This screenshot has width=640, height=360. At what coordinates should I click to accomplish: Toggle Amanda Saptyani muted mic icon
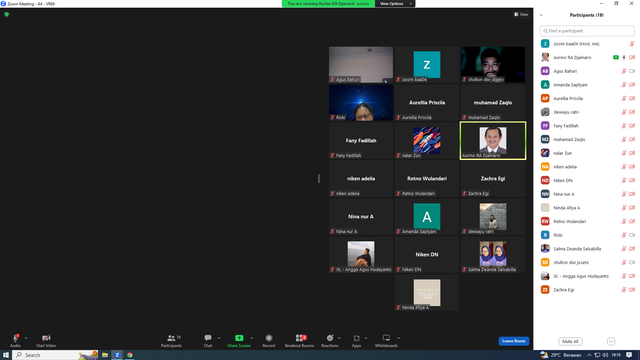624,85
